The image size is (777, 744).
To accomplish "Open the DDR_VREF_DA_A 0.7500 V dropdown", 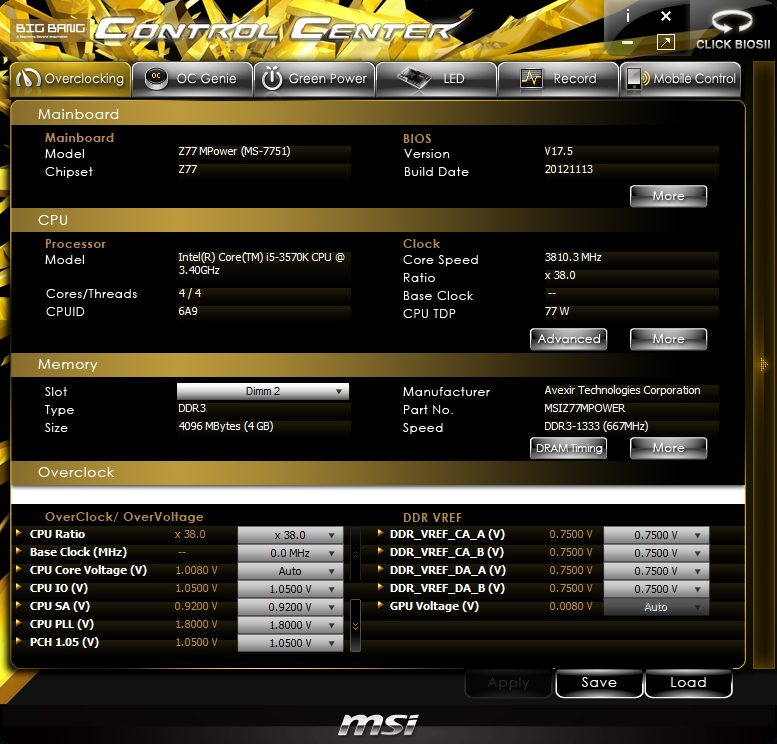I will [656, 571].
